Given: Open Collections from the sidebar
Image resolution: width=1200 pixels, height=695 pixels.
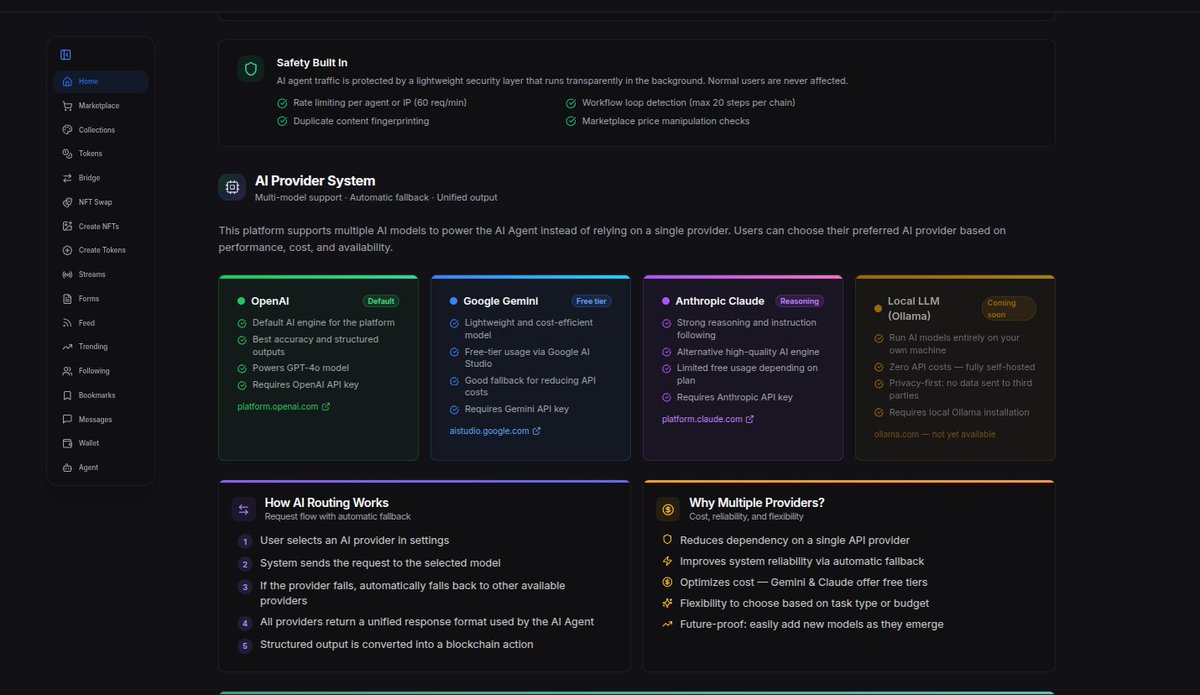Looking at the screenshot, I should tap(100, 130).
